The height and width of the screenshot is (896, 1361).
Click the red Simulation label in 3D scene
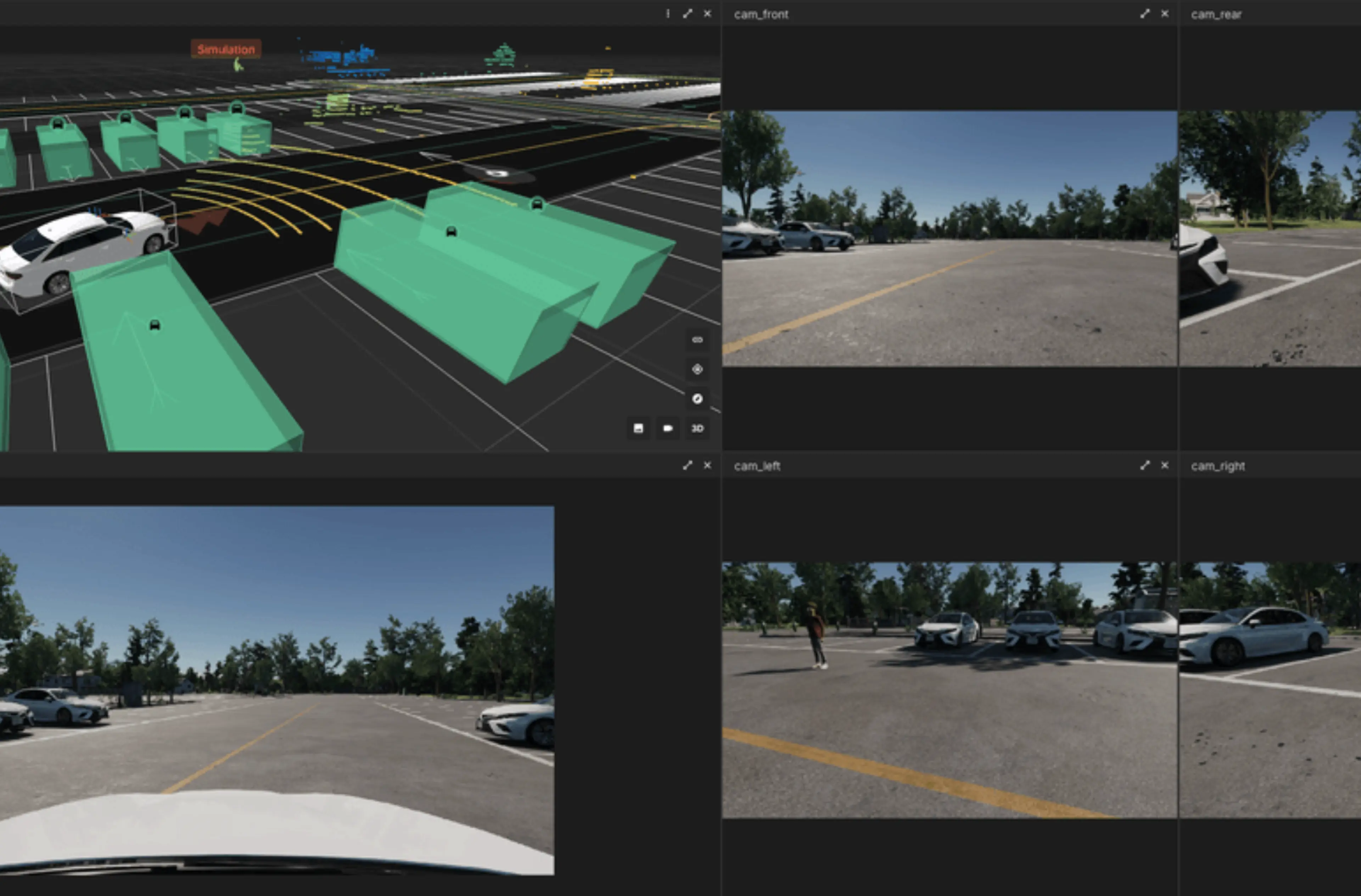(x=226, y=49)
